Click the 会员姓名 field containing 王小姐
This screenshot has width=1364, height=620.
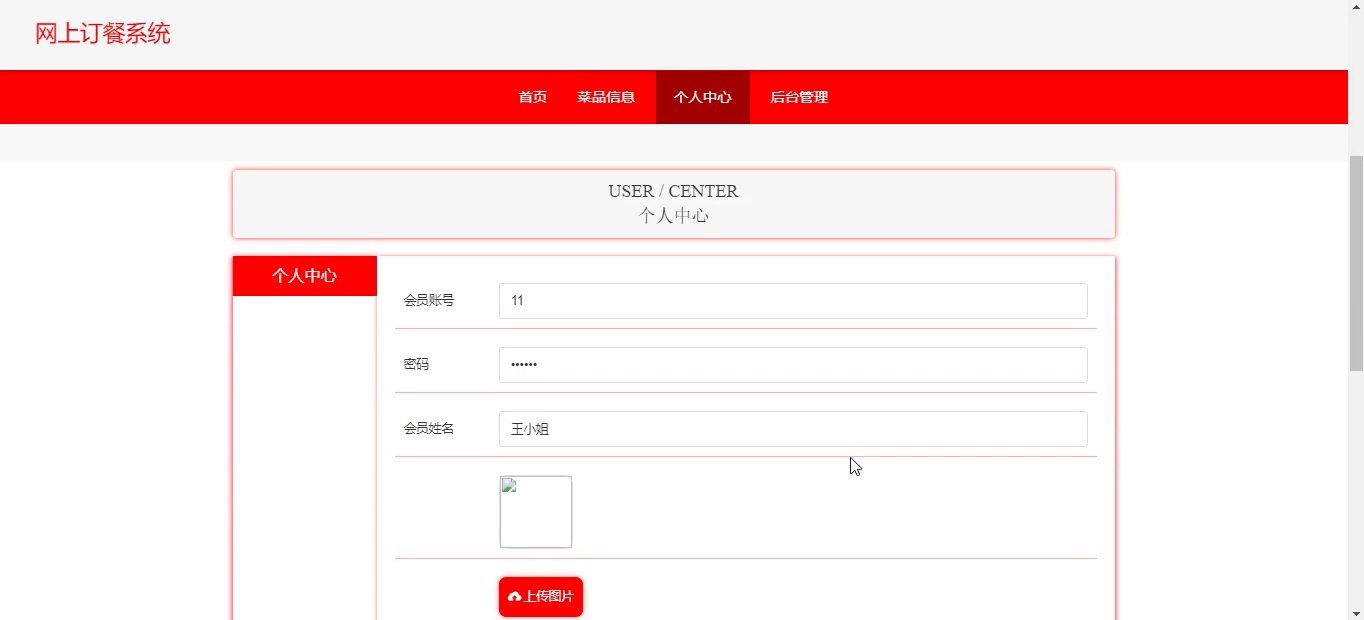click(x=793, y=429)
